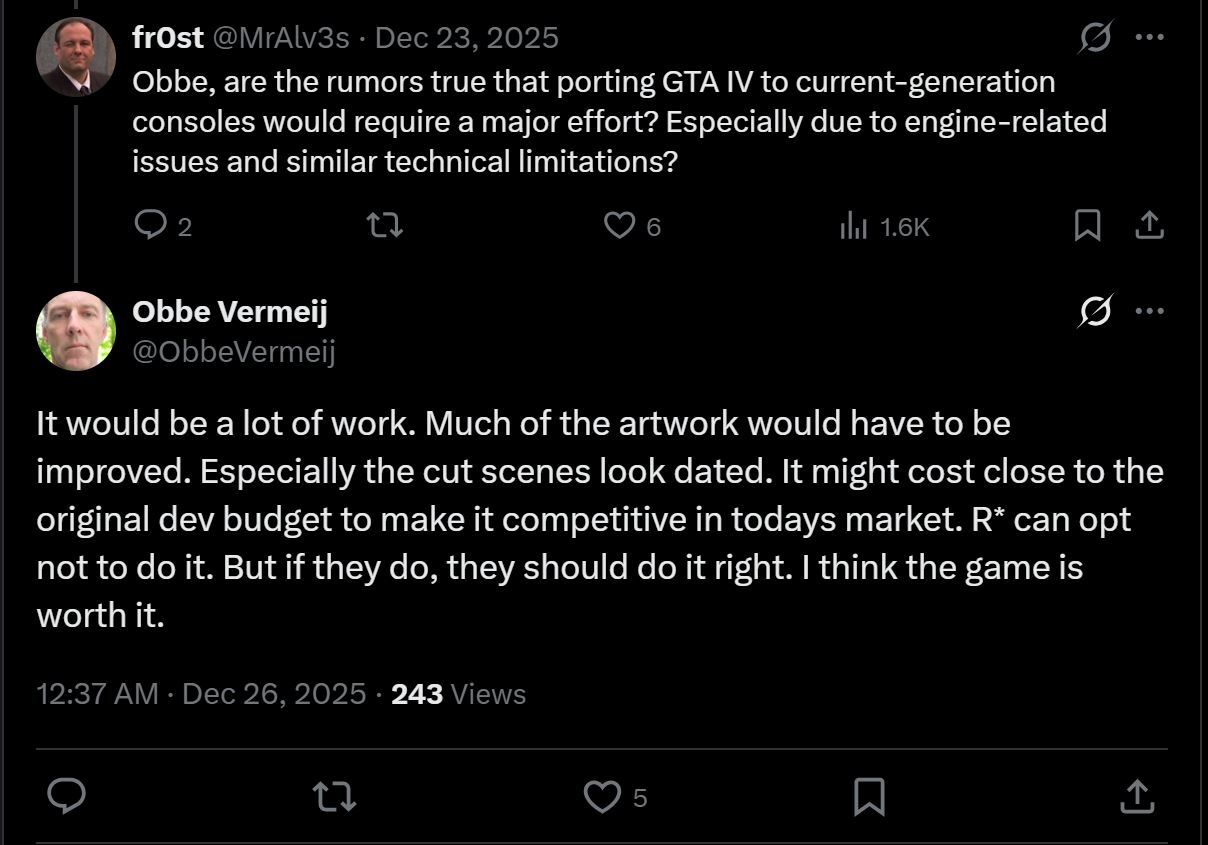Open fr0st's profile picture
The width and height of the screenshot is (1208, 845).
pos(76,57)
